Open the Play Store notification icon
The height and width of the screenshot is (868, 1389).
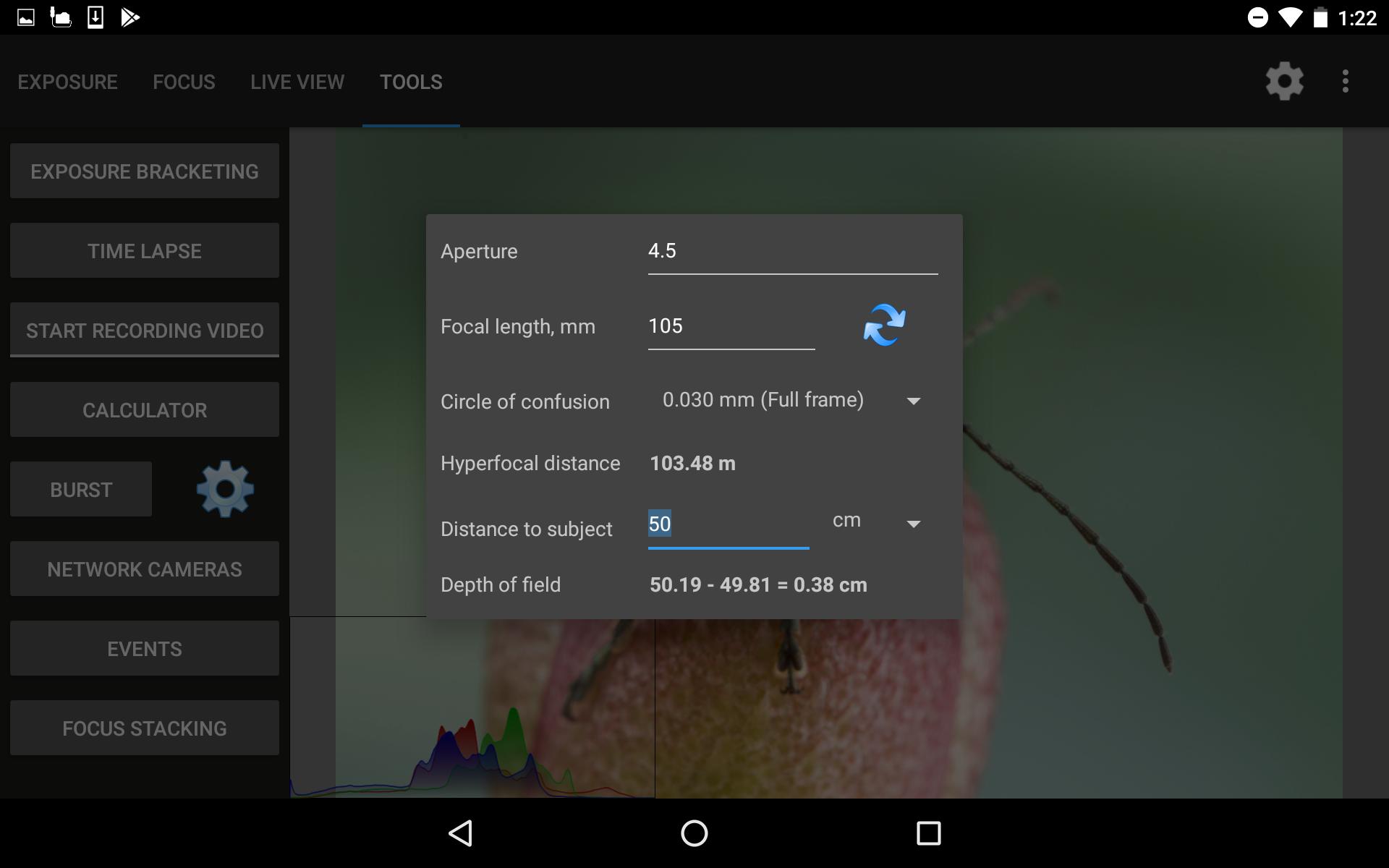click(130, 17)
